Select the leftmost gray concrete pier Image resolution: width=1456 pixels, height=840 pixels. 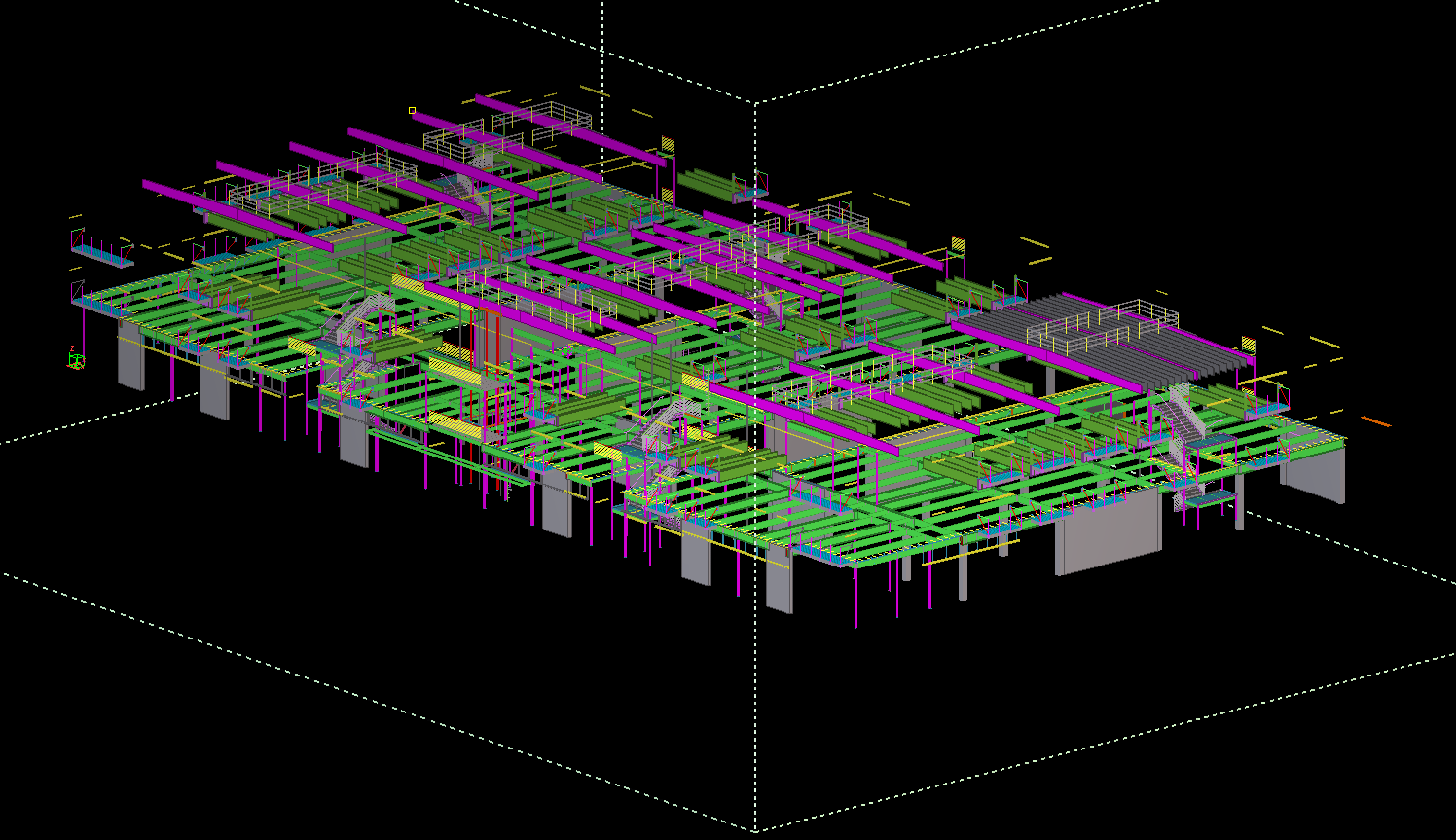pos(130,355)
